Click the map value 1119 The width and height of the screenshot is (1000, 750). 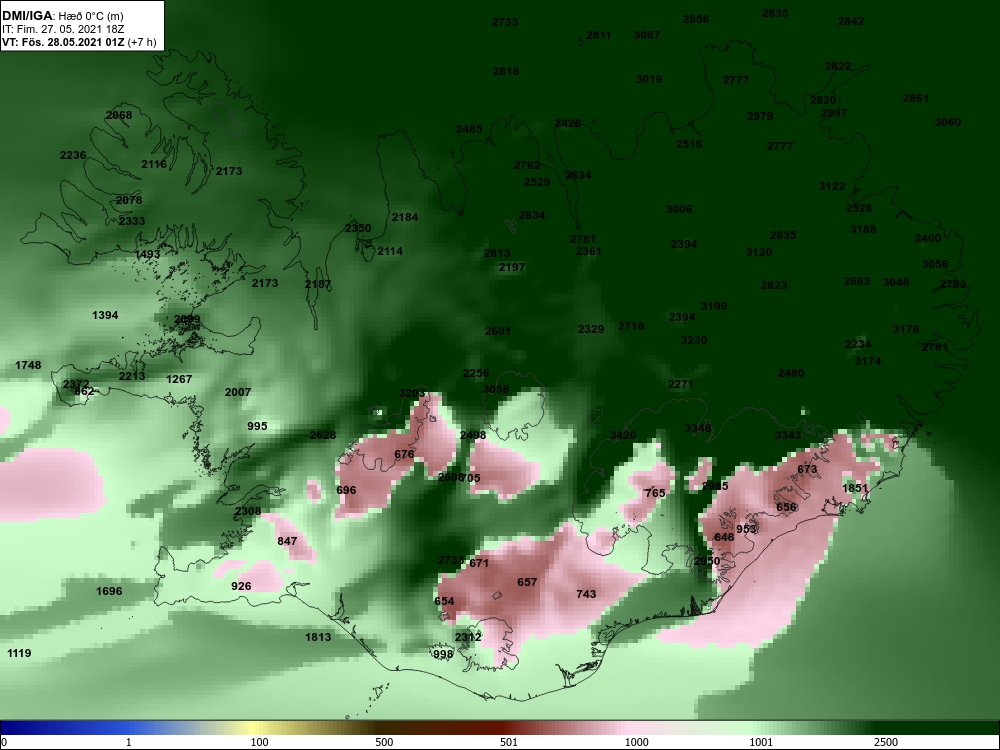(18, 653)
